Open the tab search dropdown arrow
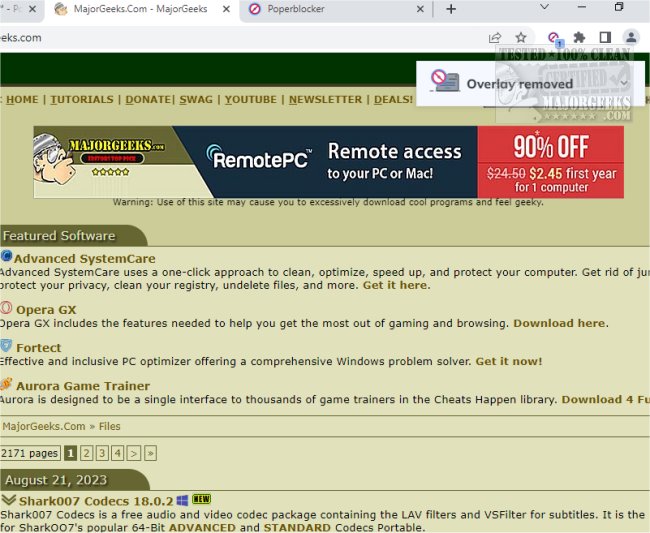Viewport: 650px width, 533px height. [x=544, y=7]
